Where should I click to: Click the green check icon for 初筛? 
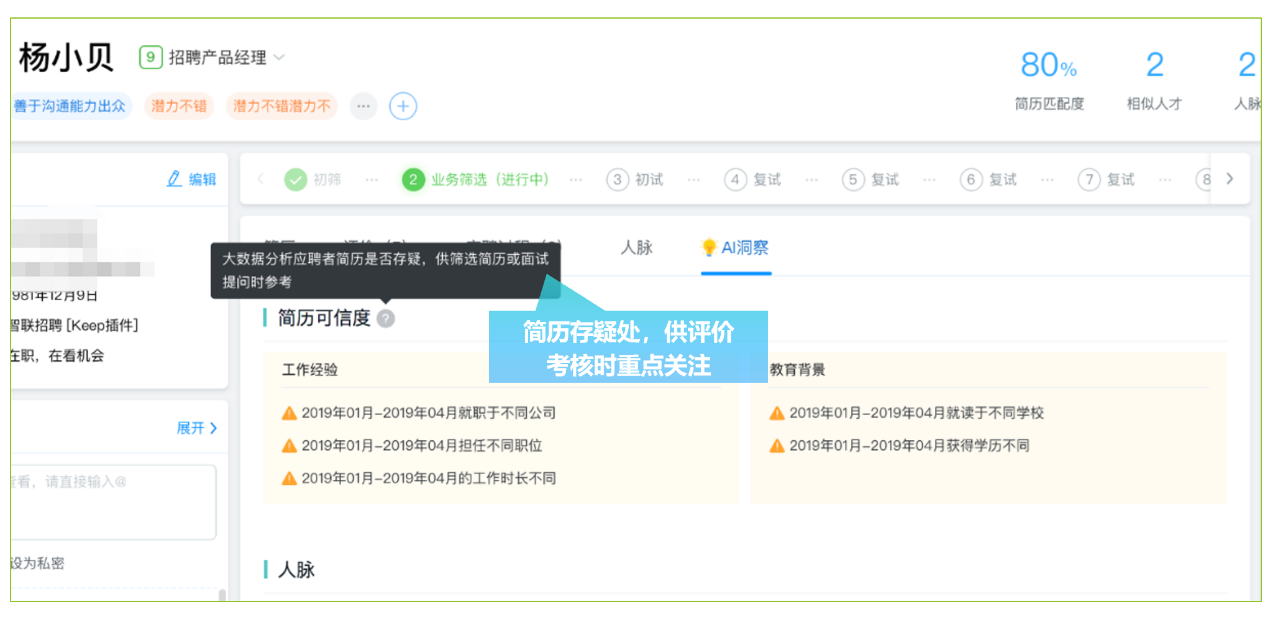[x=295, y=180]
